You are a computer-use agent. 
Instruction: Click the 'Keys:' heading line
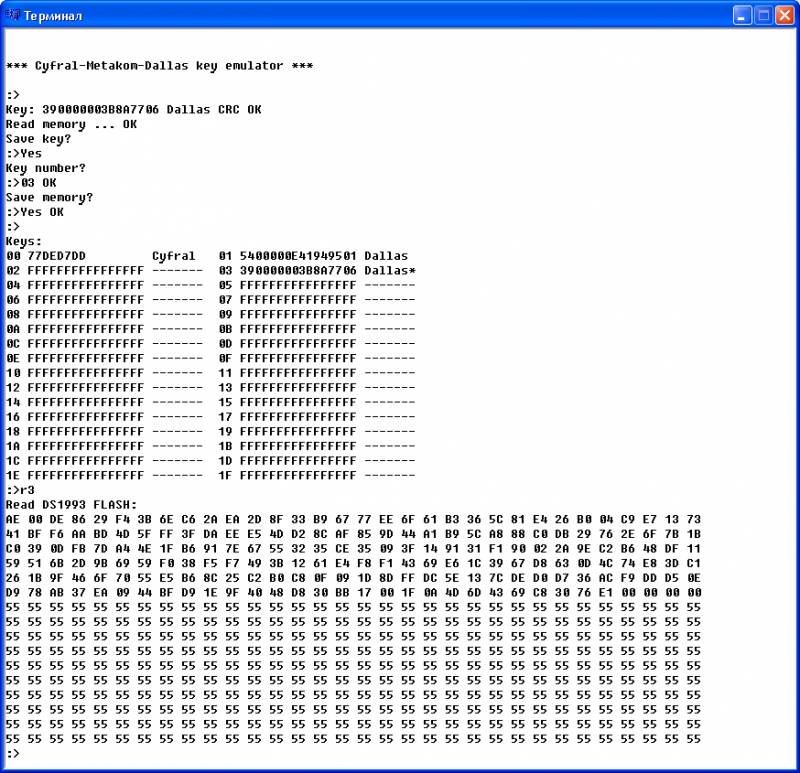(x=23, y=241)
